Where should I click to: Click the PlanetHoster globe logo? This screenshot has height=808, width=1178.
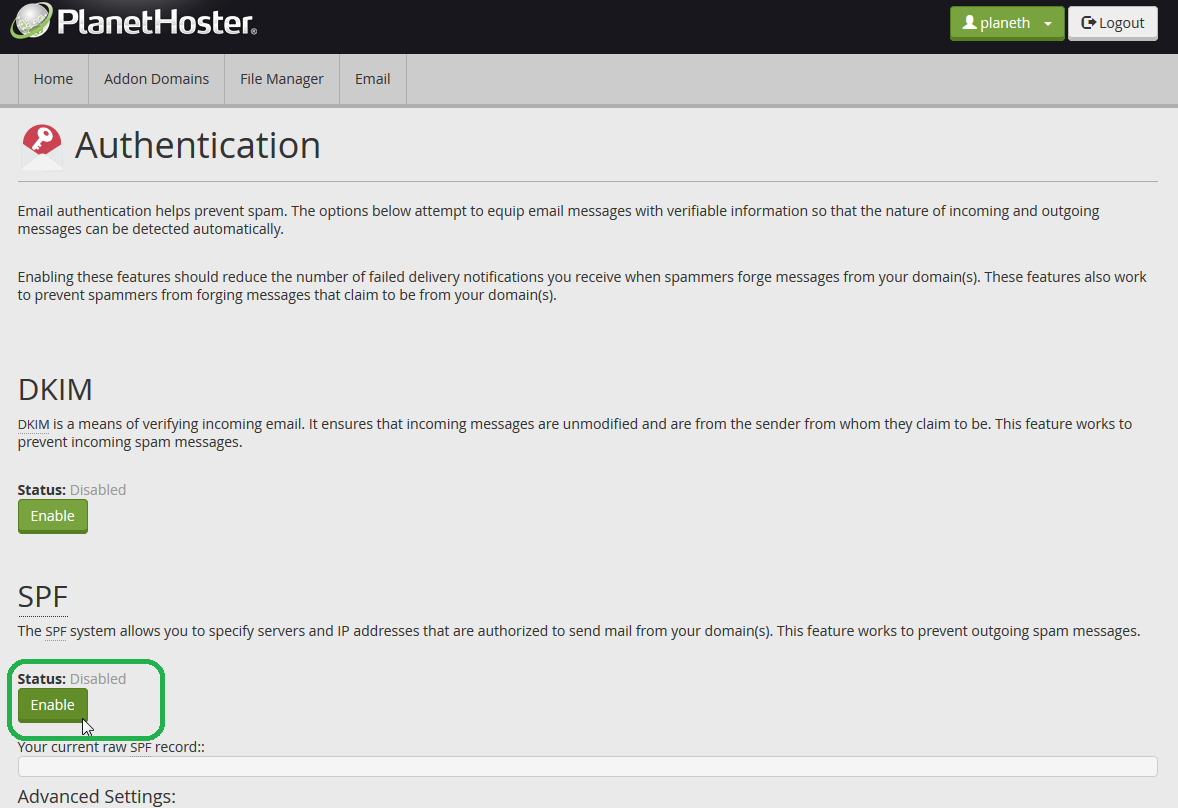30,22
